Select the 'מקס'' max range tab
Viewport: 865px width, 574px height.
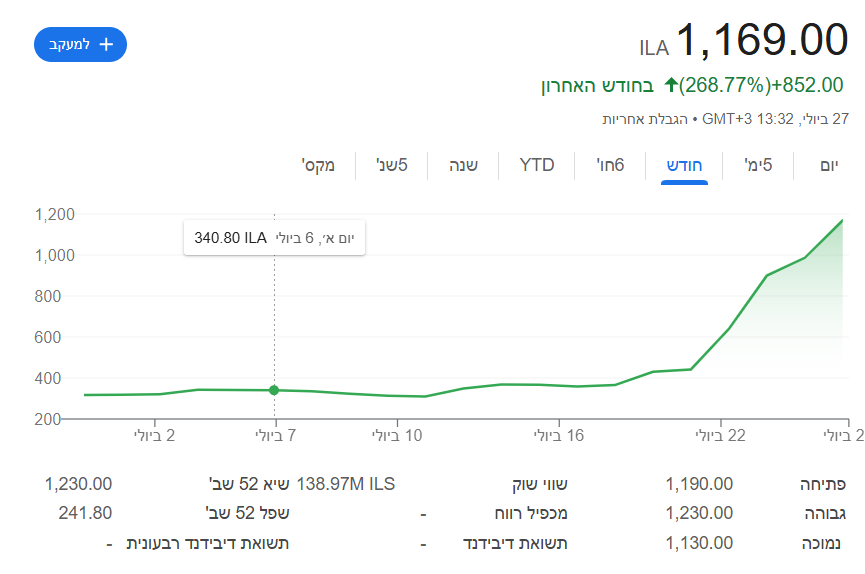point(318,165)
